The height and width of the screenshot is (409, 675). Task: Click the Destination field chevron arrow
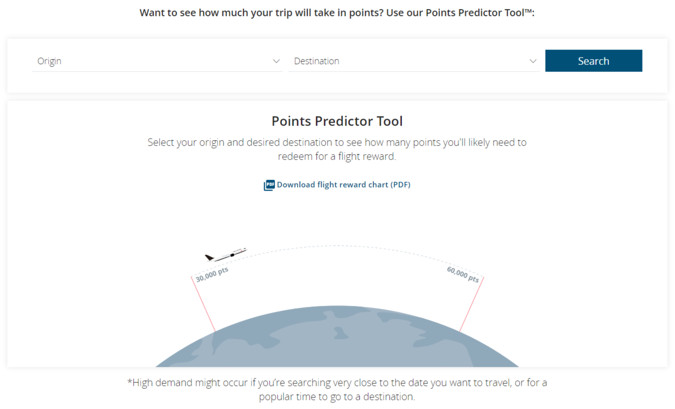click(532, 61)
